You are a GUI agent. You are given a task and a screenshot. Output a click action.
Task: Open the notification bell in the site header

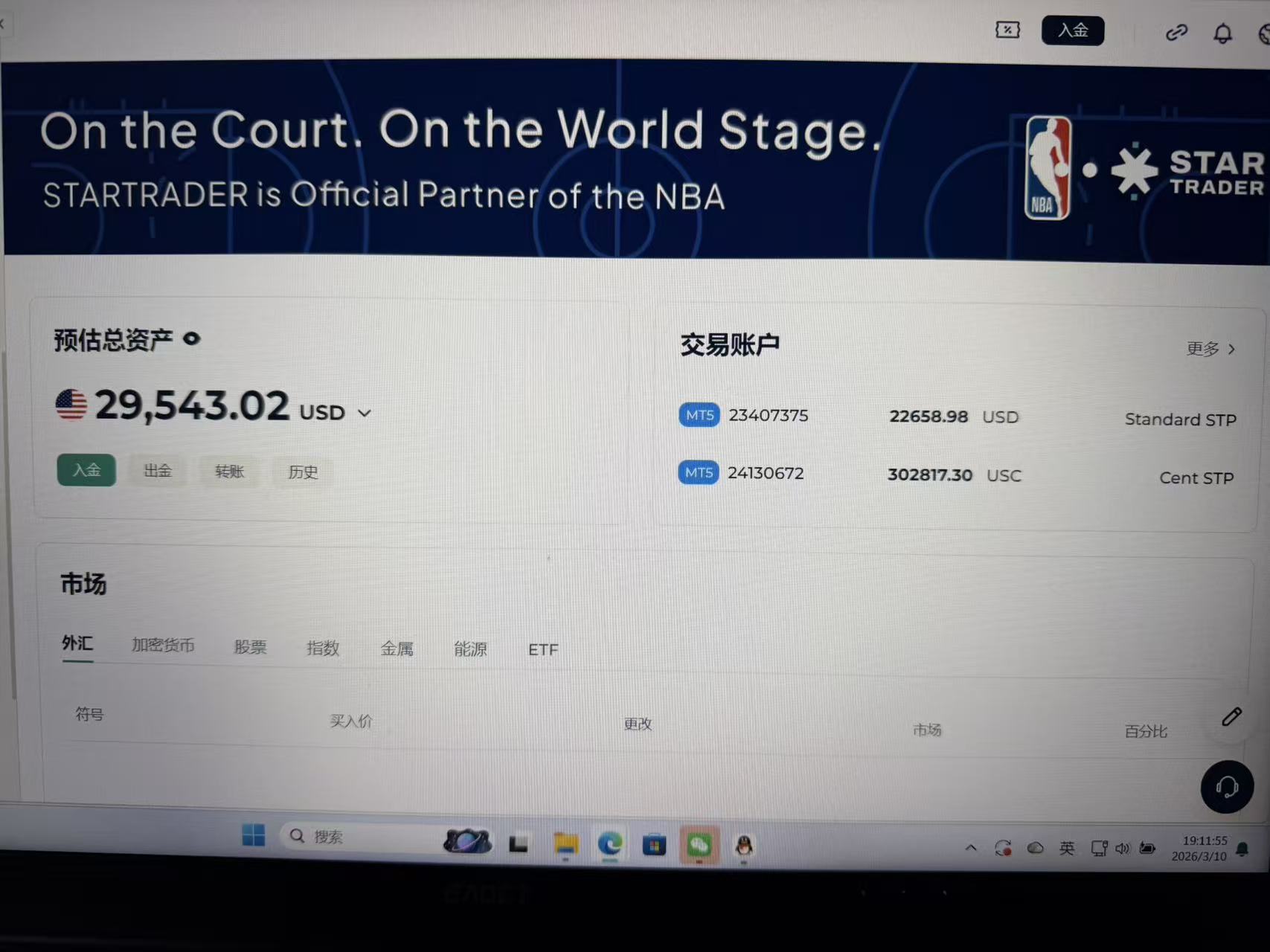click(x=1223, y=33)
